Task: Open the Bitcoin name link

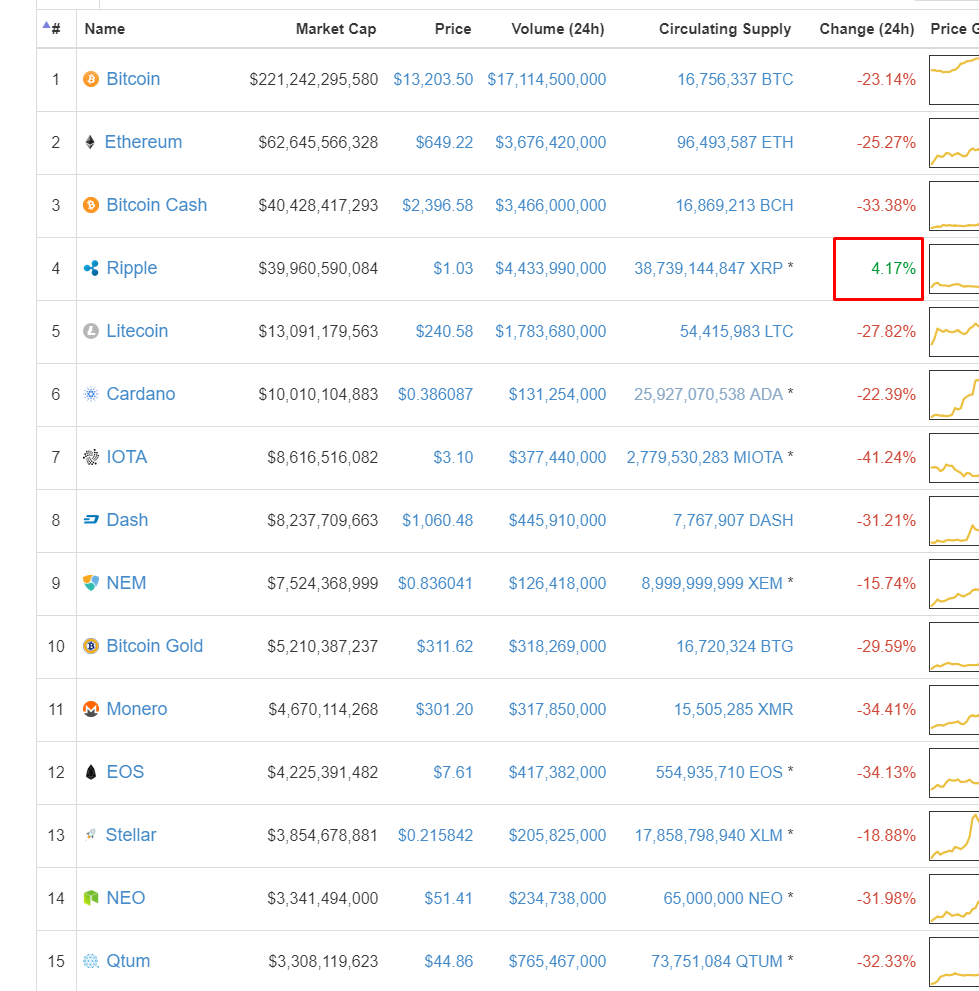Action: pos(133,79)
